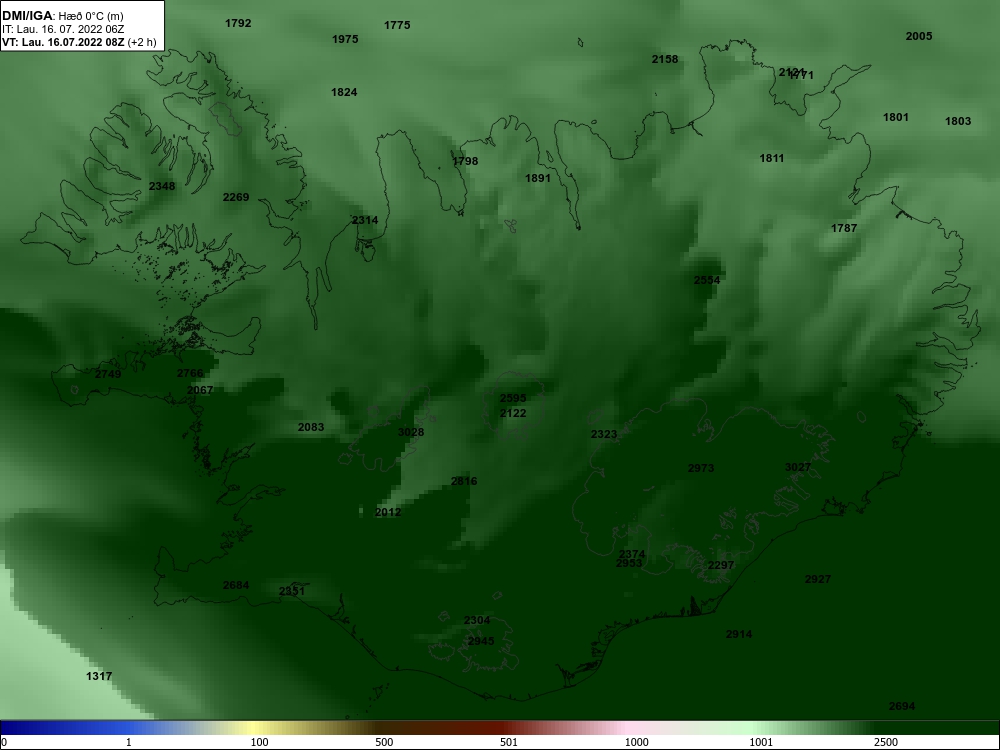
Task: Click the map value 2158
Action: 665,59
